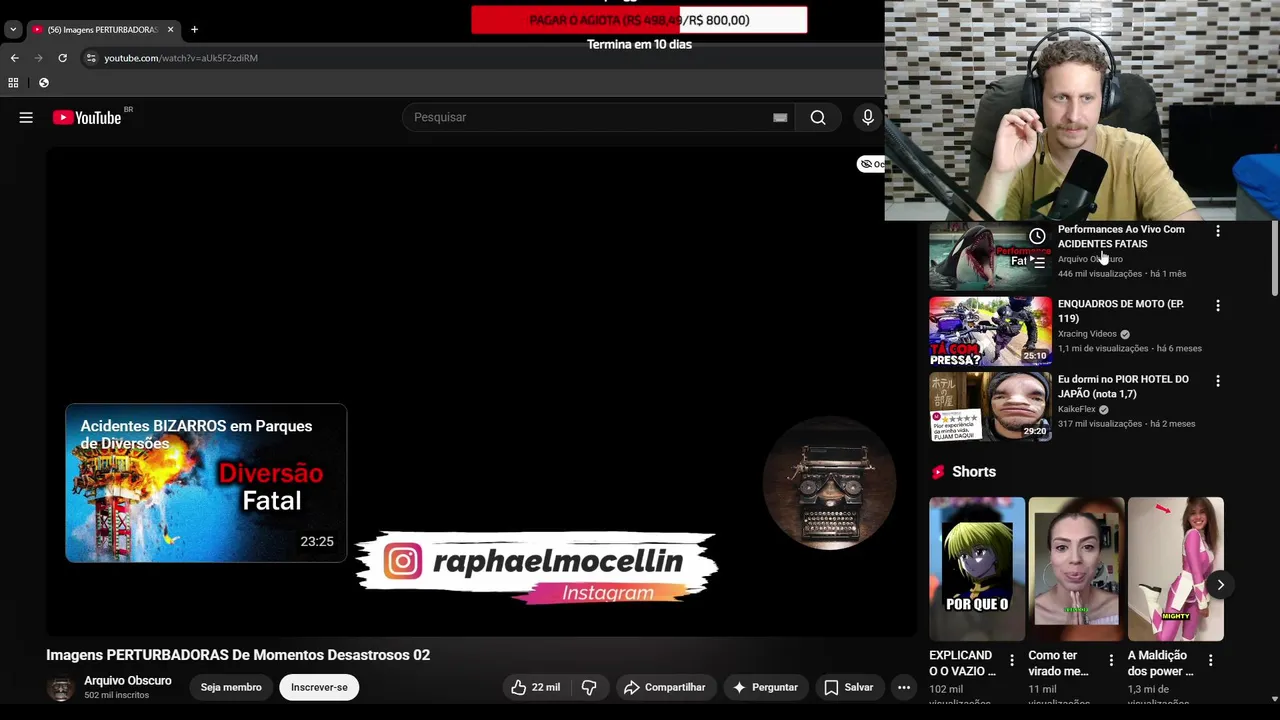Open options for EXPLICANDO O VAZIO short

[x=1012, y=661]
